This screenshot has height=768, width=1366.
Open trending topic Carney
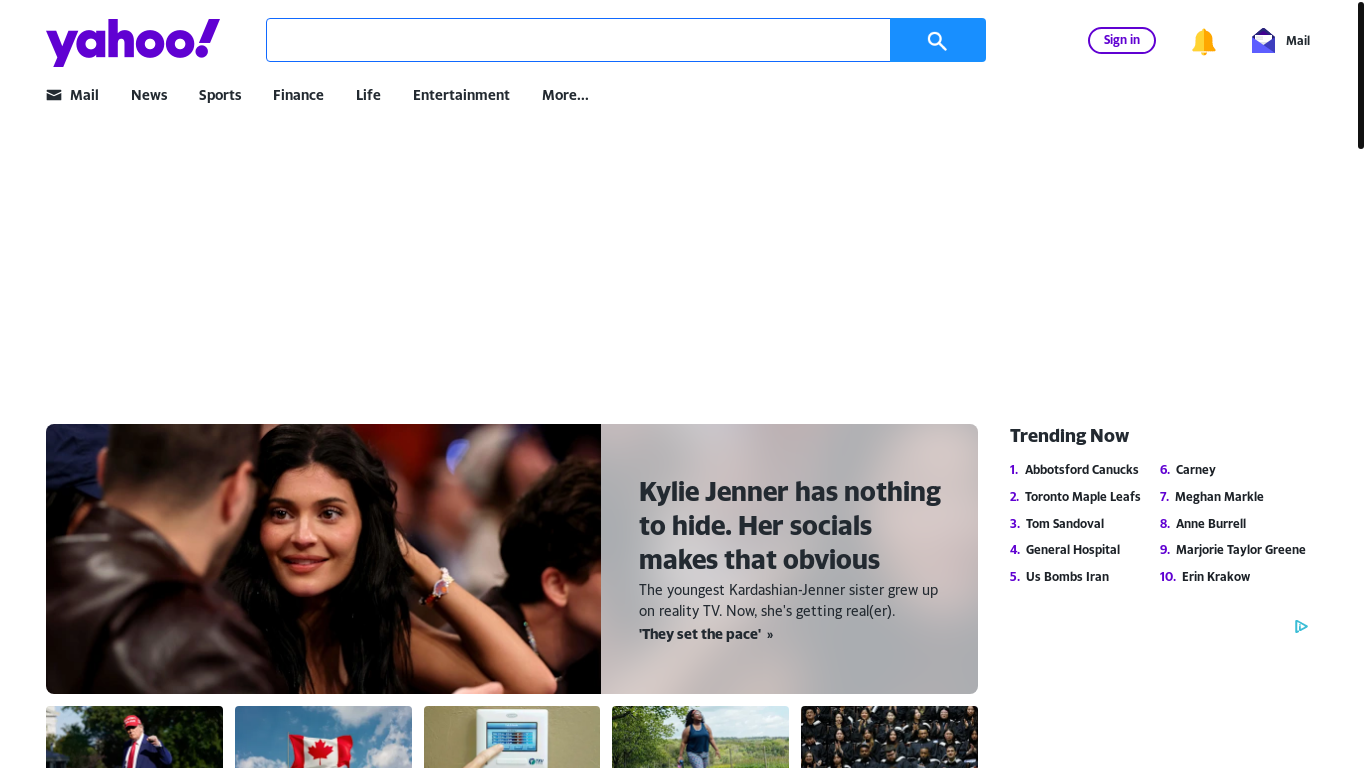click(x=1196, y=470)
